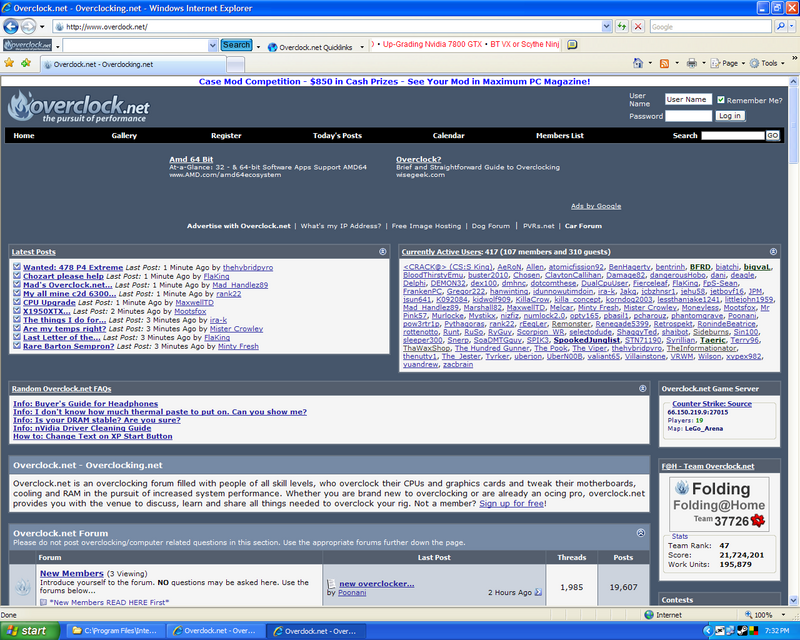Open Buyer's Guide for Headphones FAQ
Viewport: 800px width, 640px height.
tap(85, 403)
